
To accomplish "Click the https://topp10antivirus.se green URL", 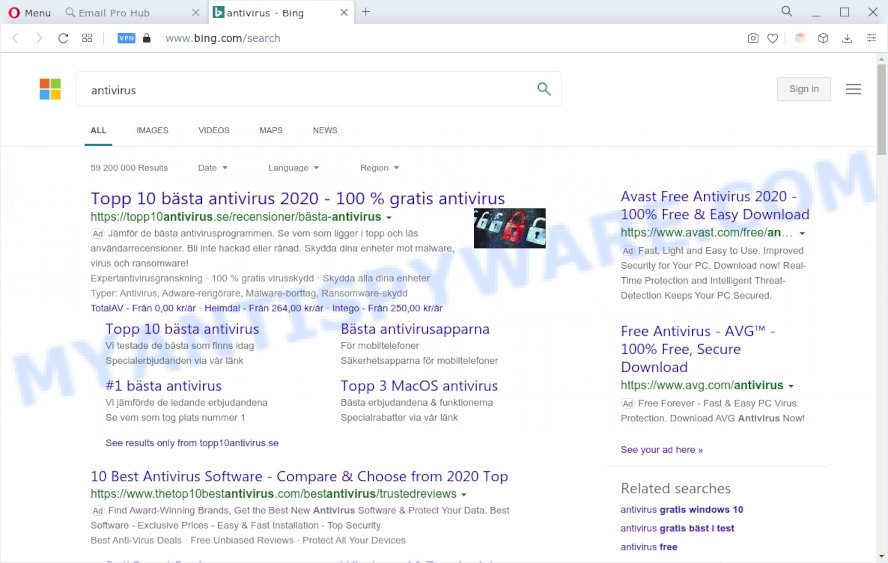I will (236, 217).
